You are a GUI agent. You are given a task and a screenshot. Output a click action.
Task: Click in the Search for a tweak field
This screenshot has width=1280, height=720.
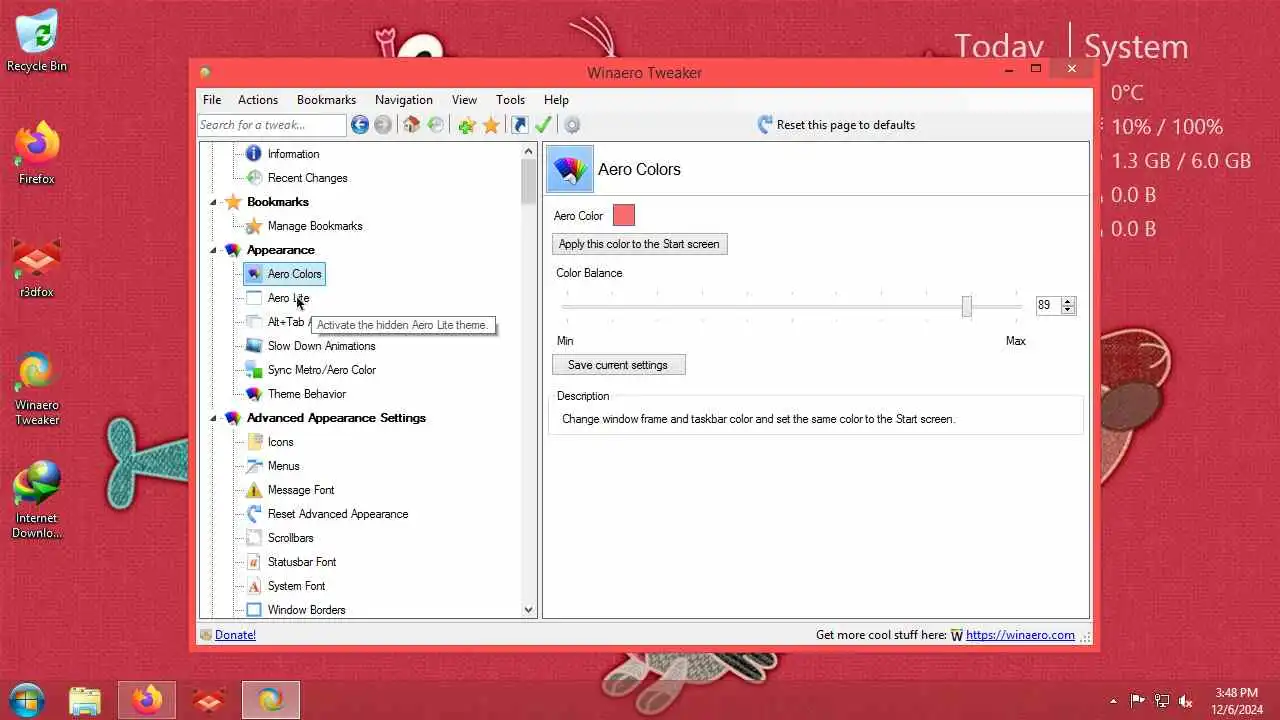pos(272,125)
